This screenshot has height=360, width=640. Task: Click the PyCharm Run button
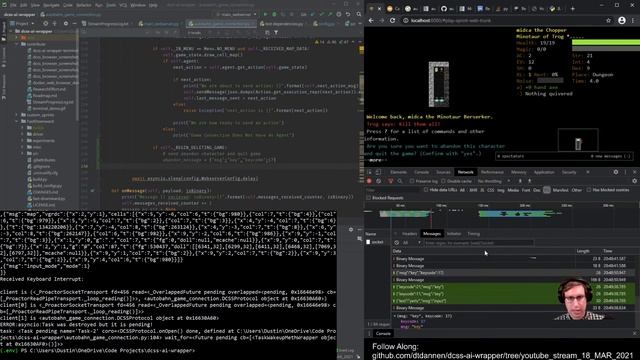click(x=266, y=14)
